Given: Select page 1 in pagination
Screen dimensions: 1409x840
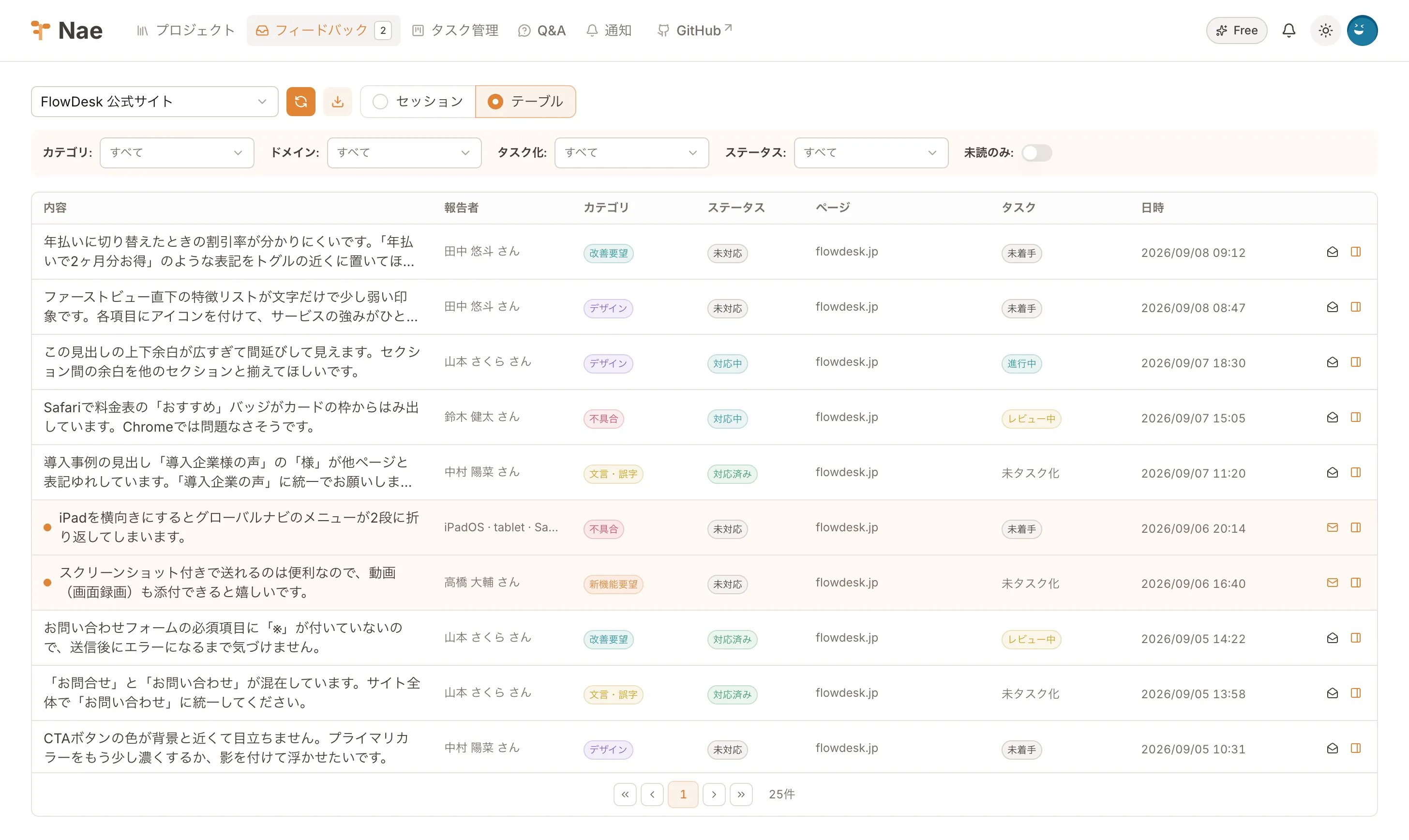Looking at the screenshot, I should click(683, 794).
